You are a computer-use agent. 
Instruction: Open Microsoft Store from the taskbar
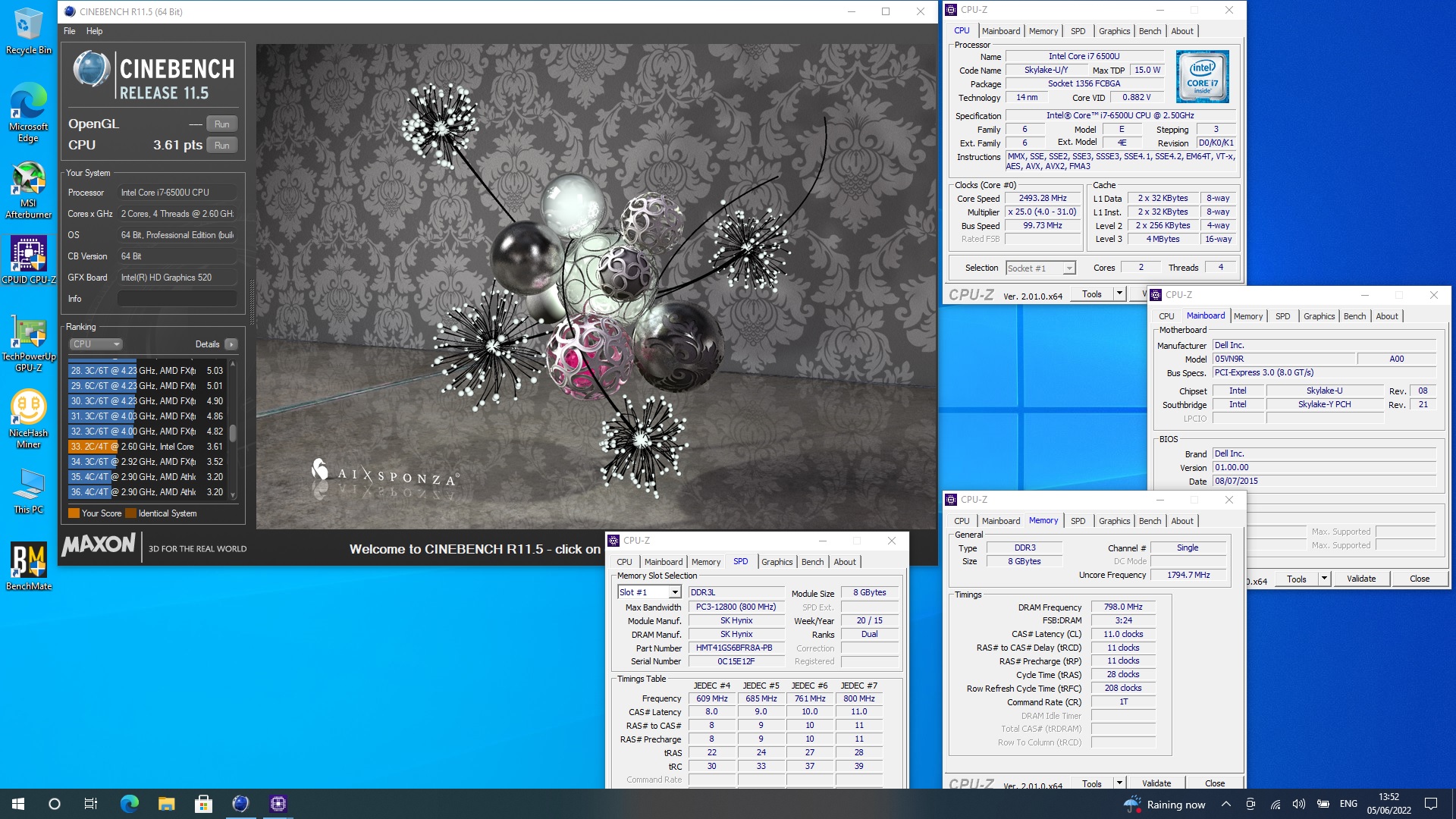[203, 804]
